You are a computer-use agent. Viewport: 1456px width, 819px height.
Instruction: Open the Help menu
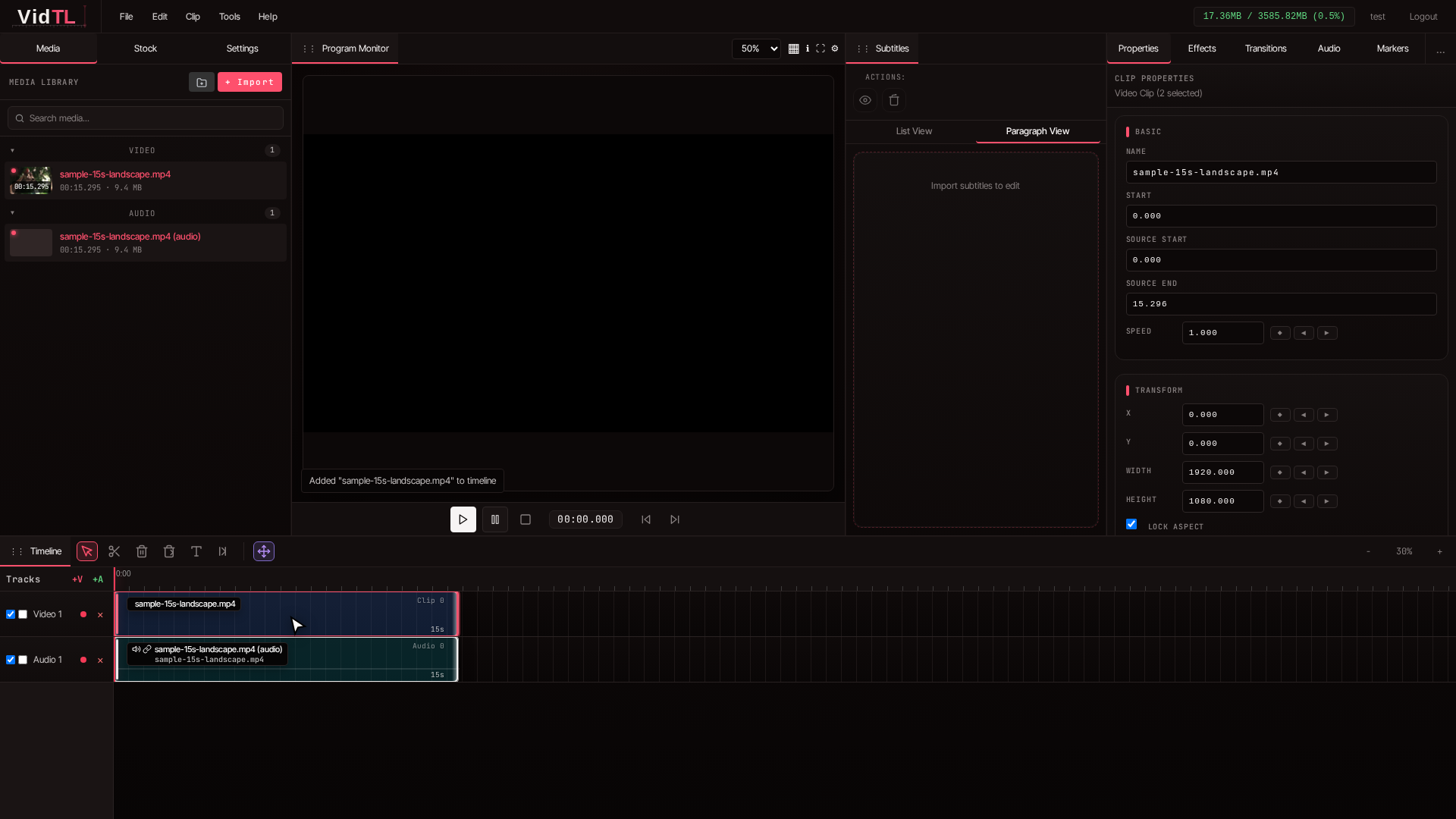click(x=268, y=17)
